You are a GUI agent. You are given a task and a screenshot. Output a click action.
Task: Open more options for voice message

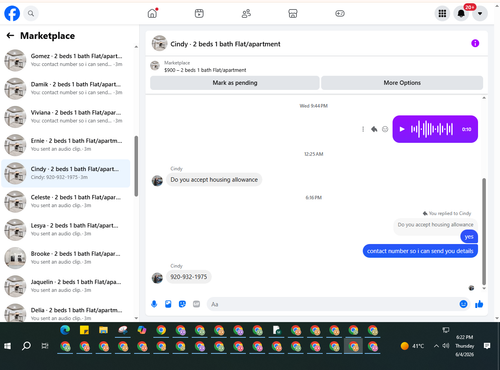[x=363, y=129]
